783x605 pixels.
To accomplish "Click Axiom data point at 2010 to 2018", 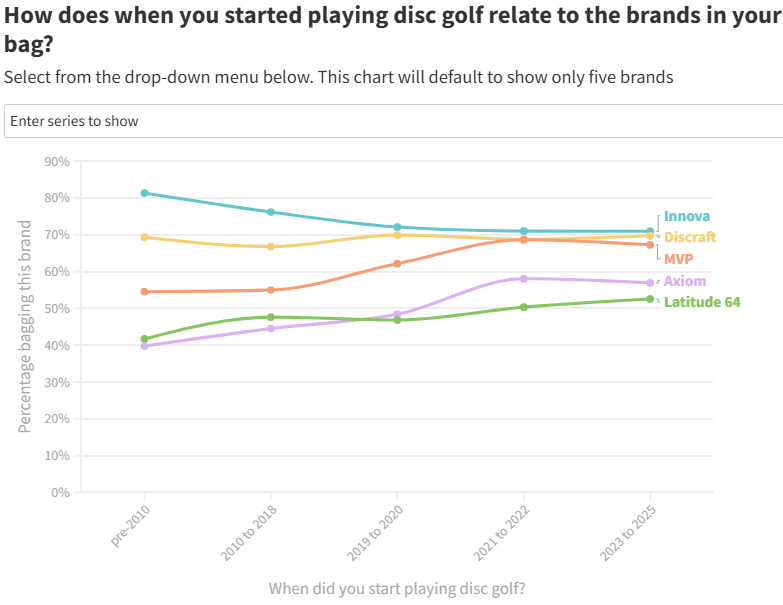I will point(271,328).
